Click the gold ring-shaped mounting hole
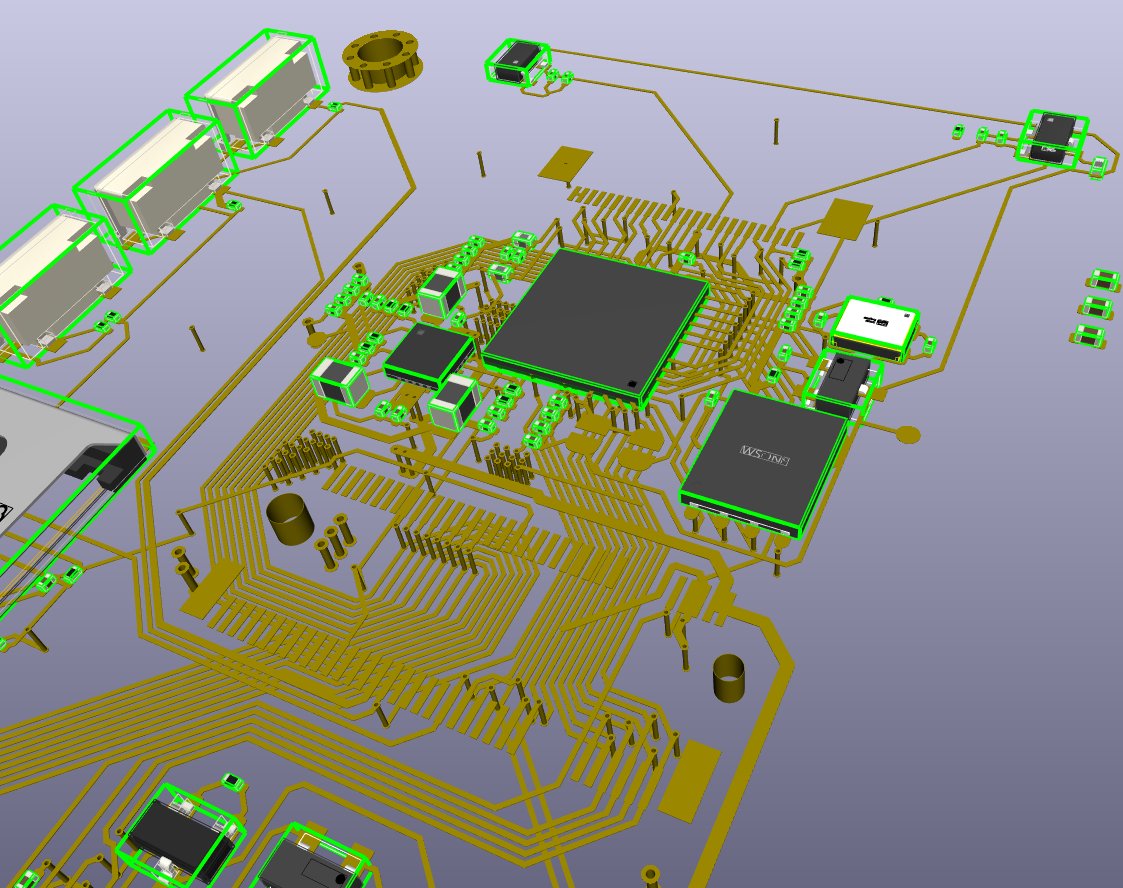The image size is (1123, 888). click(x=382, y=59)
